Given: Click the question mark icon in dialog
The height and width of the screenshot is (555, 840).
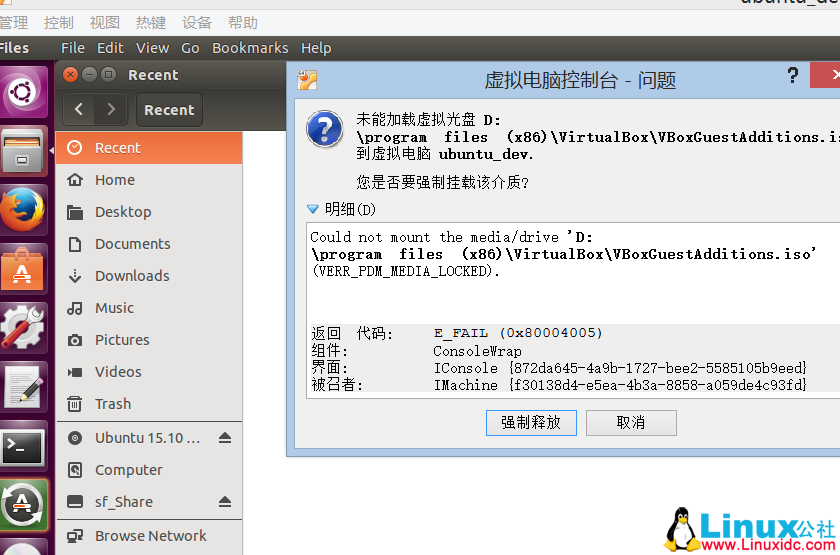Looking at the screenshot, I should (325, 129).
